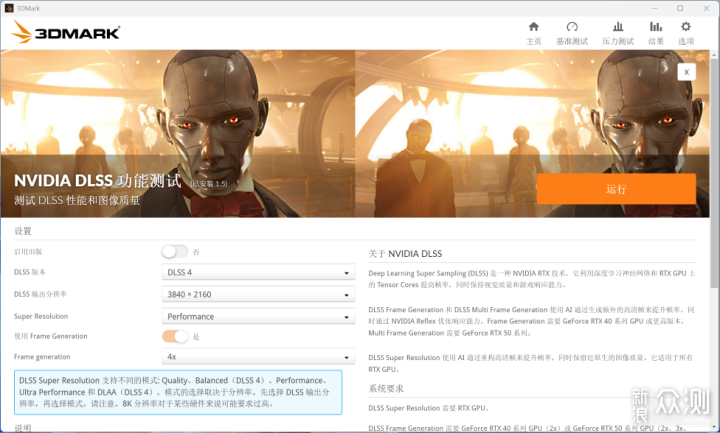Click the left DLSS preview image
Image resolution: width=720 pixels, height=433 pixels.
pyautogui.click(x=178, y=133)
